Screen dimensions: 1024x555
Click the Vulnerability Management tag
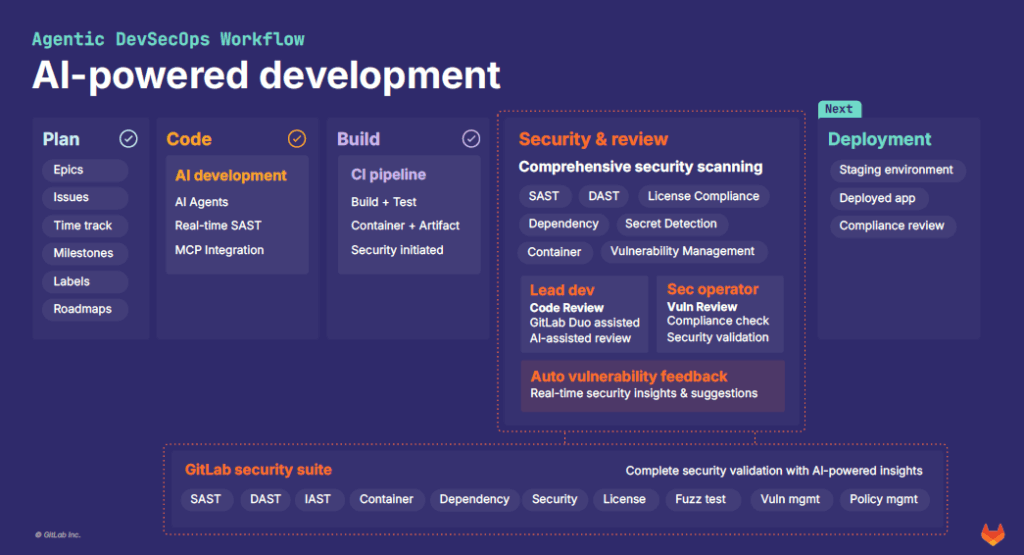683,252
